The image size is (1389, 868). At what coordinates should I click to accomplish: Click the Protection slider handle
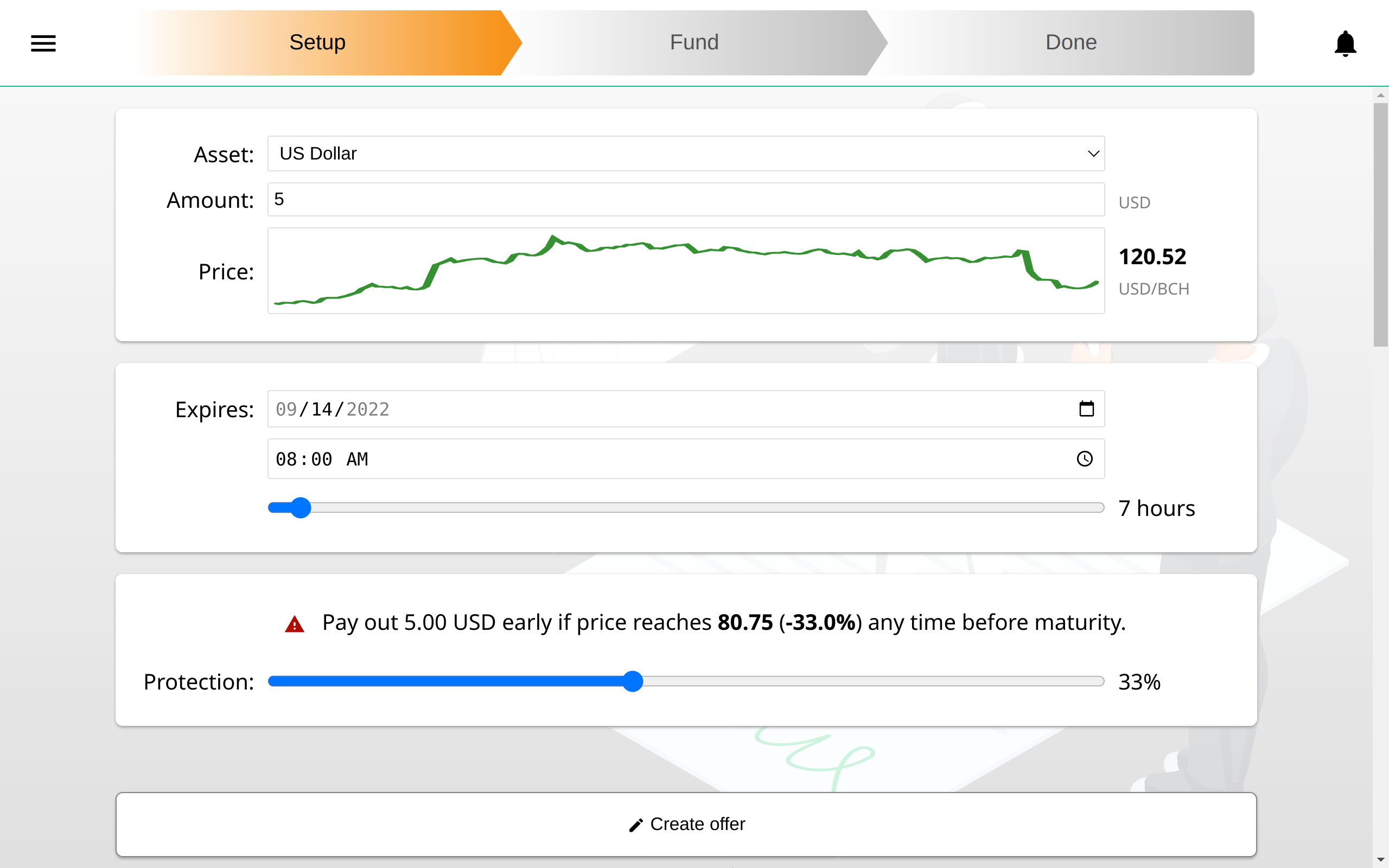point(633,681)
